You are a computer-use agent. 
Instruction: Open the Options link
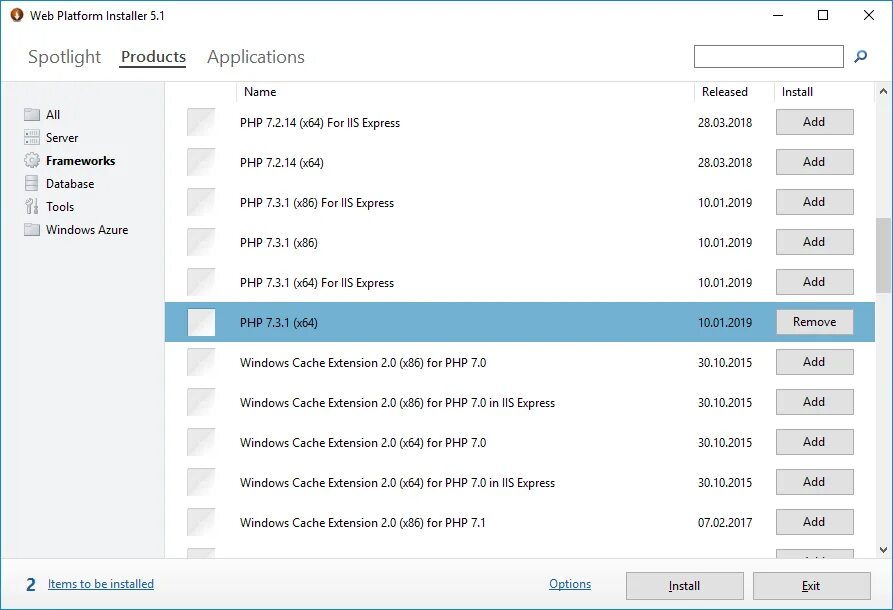[570, 584]
